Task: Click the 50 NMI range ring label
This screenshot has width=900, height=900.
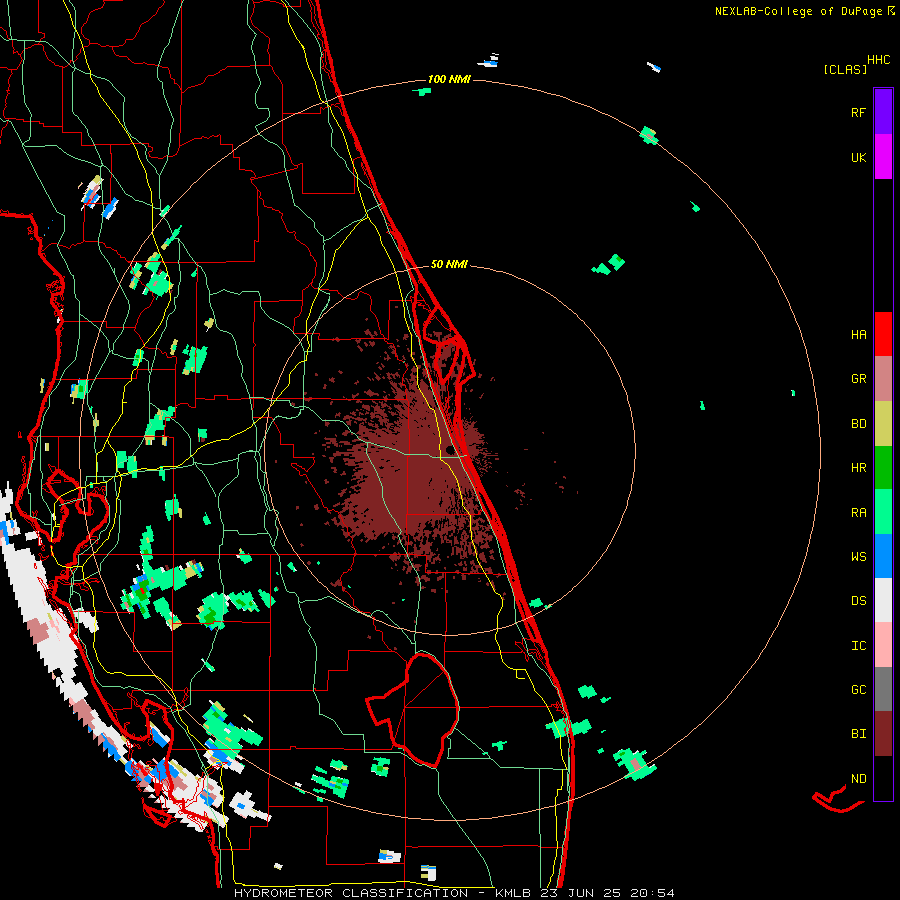Action: 449,264
